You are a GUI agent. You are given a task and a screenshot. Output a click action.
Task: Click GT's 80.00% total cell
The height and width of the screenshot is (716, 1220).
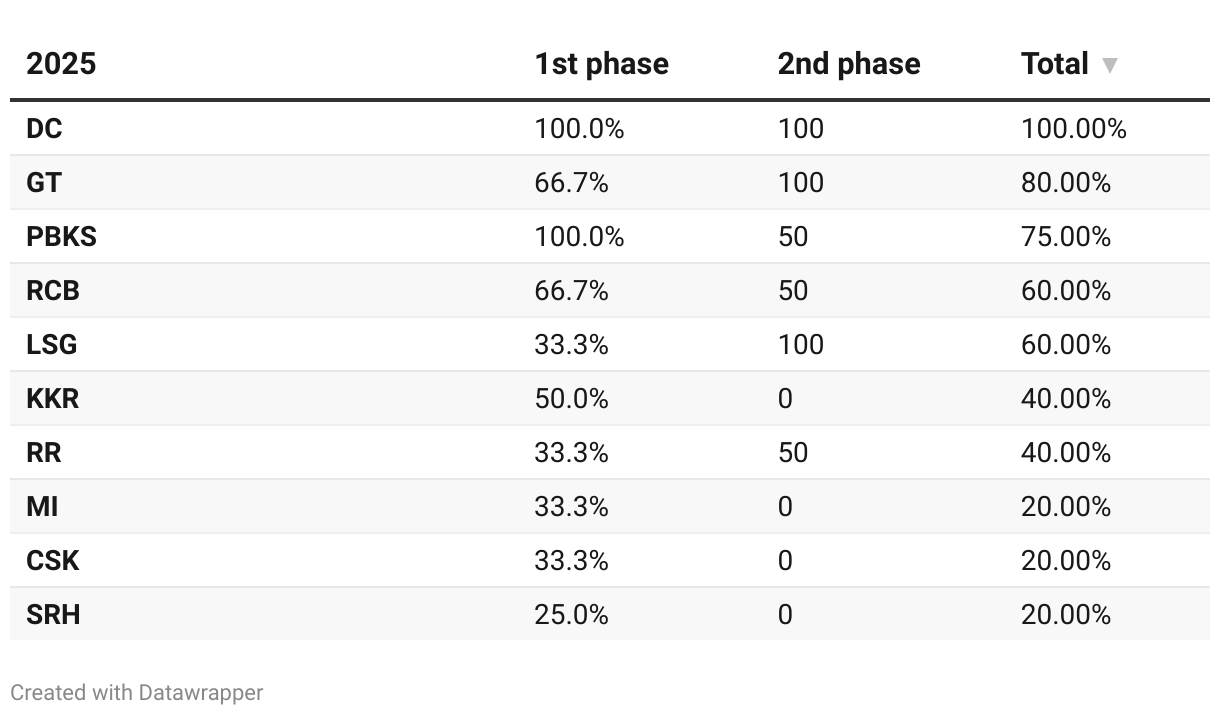pyautogui.click(x=1065, y=183)
